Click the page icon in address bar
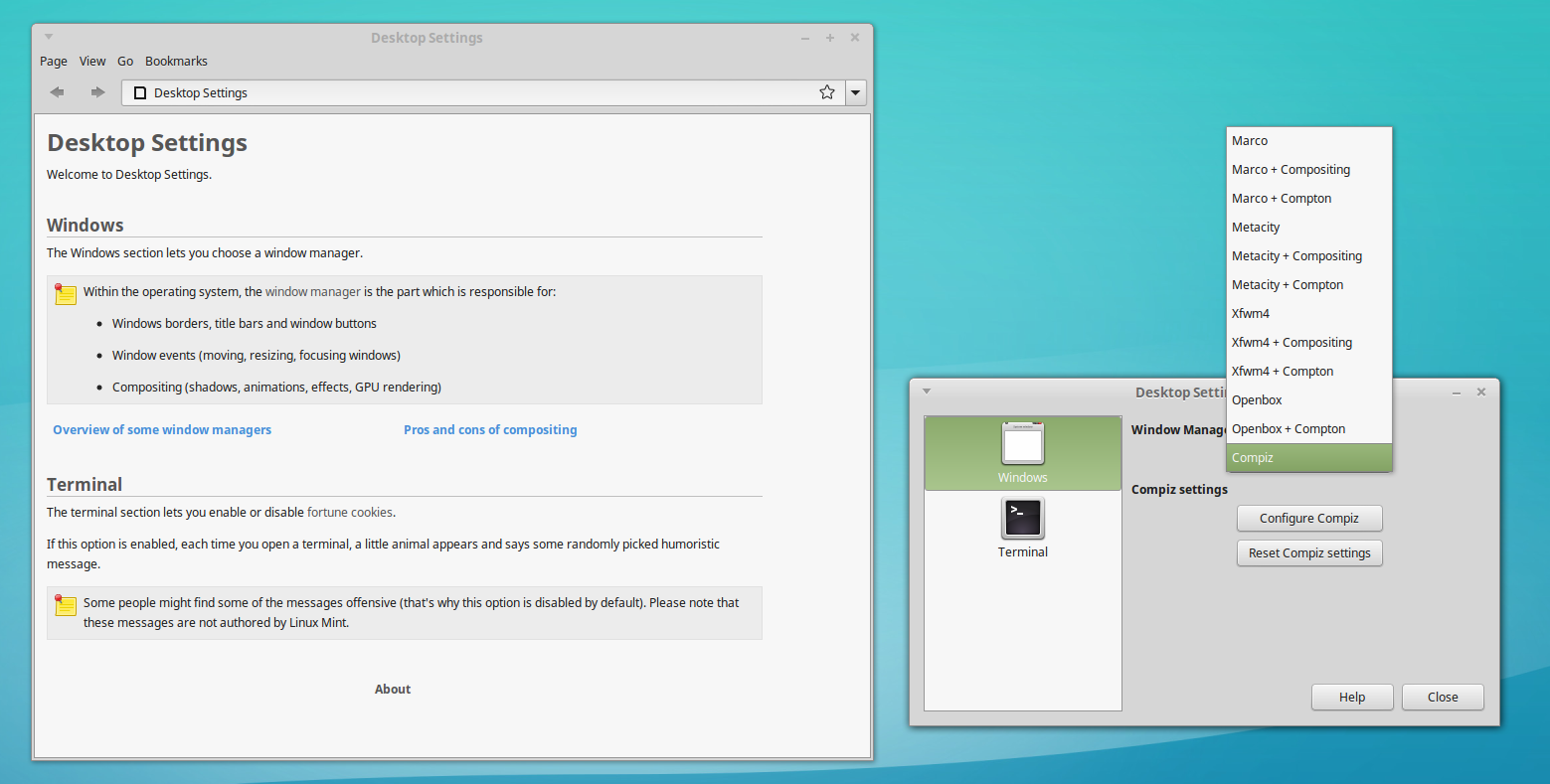The width and height of the screenshot is (1550, 784). tap(140, 92)
